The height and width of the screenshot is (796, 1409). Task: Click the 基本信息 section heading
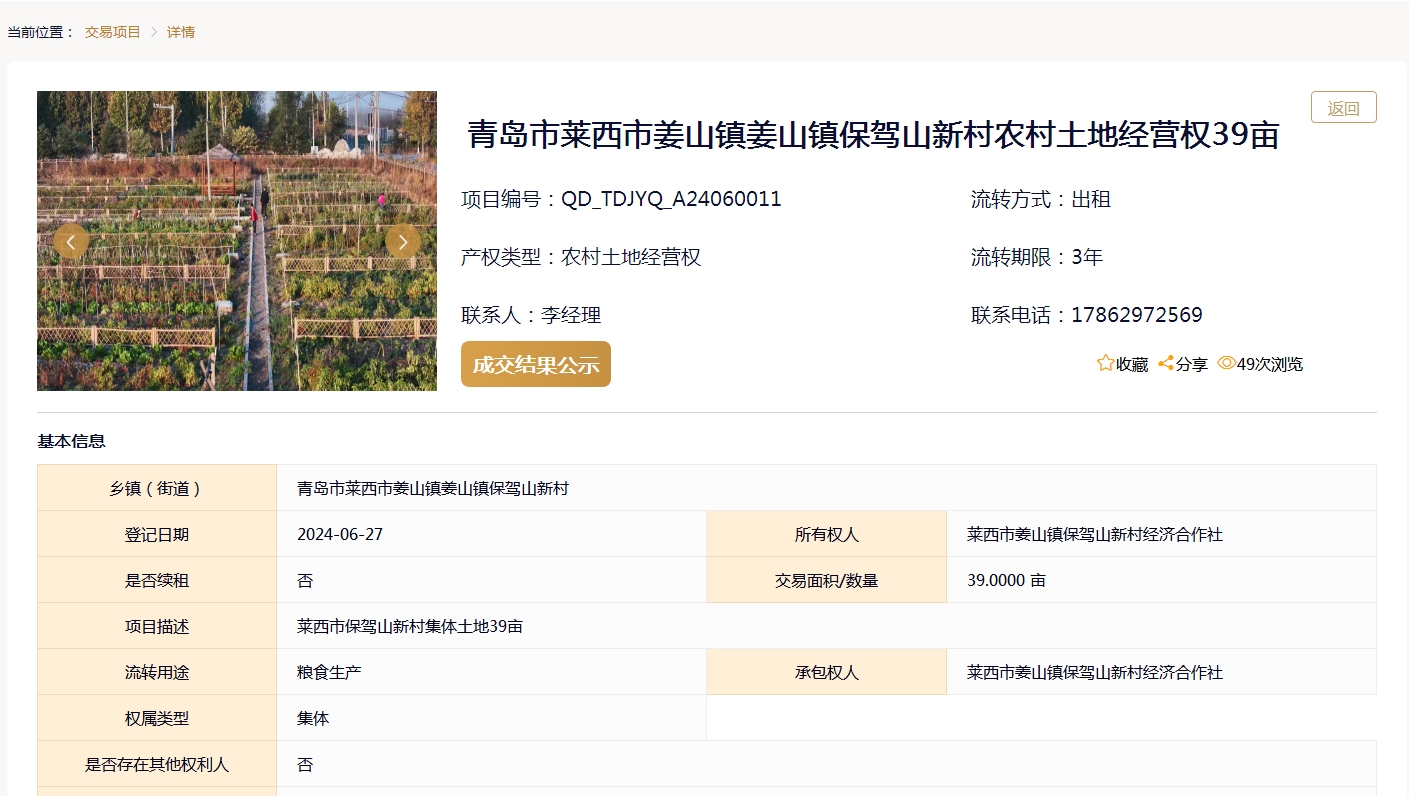[x=71, y=441]
